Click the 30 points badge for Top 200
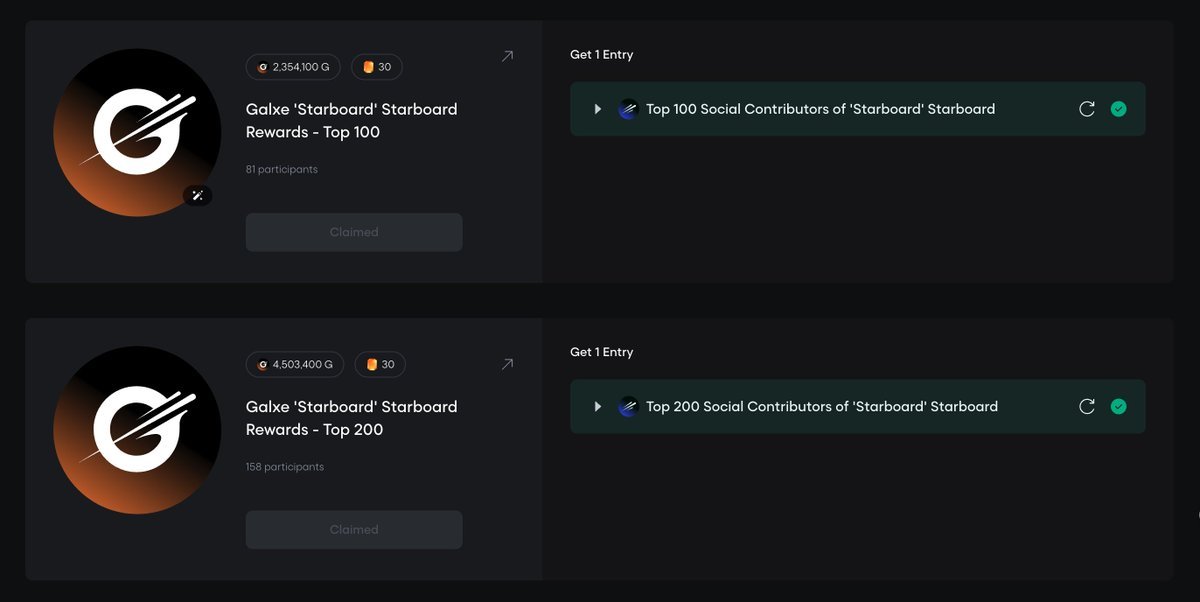The image size is (1200, 602). coord(380,364)
